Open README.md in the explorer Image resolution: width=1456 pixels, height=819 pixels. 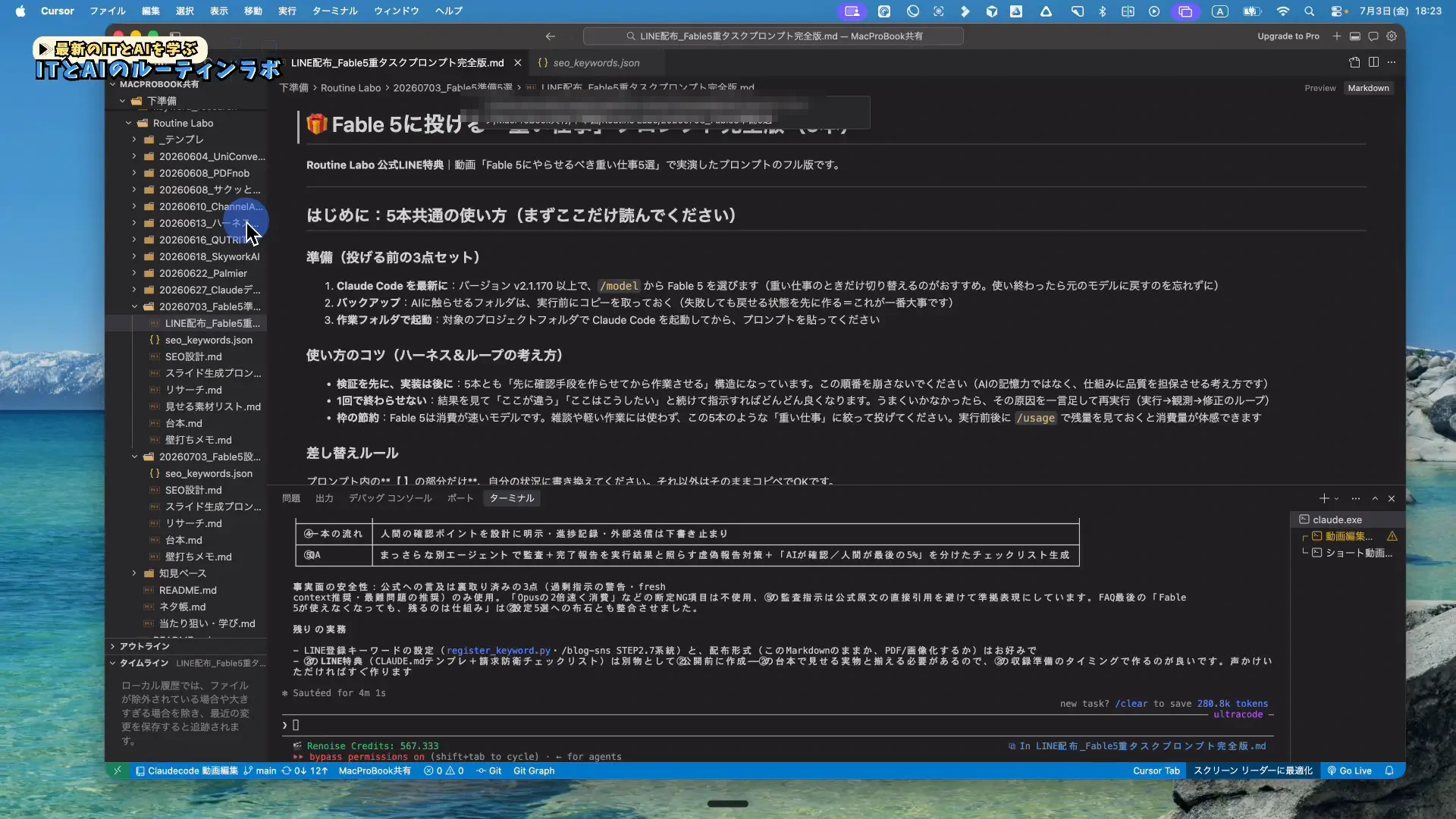click(x=187, y=590)
